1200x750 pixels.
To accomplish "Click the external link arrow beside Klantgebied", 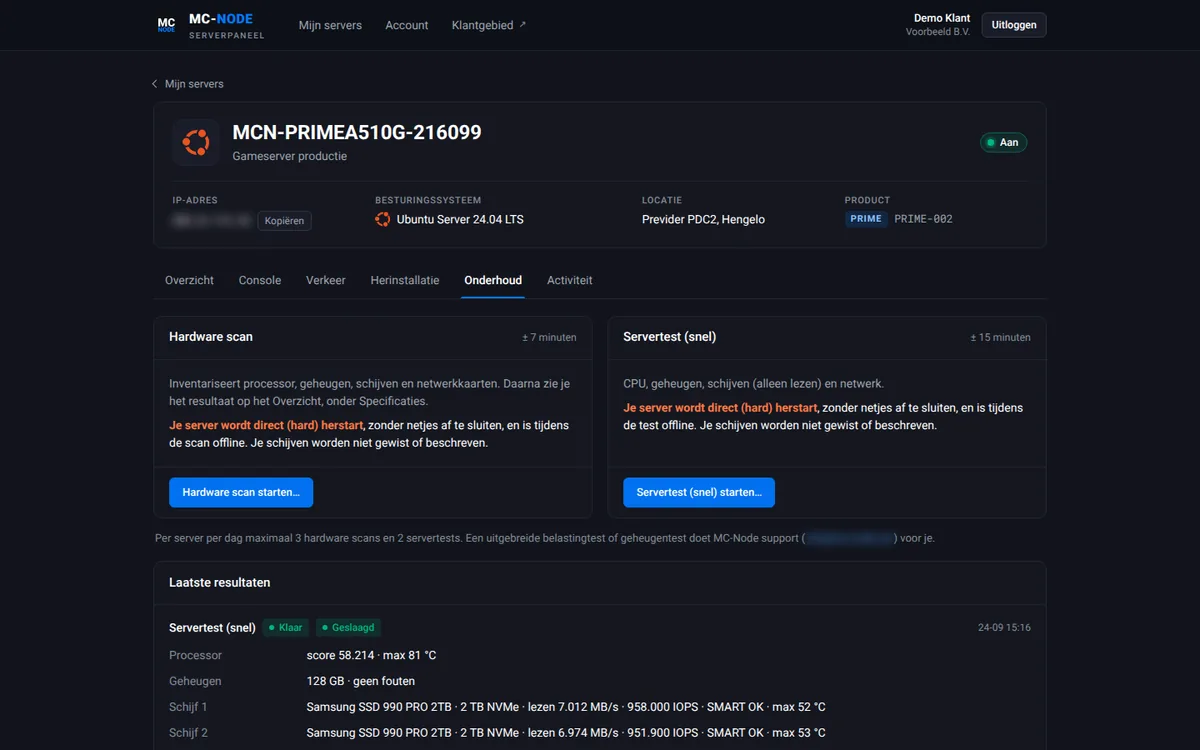I will 522,24.
